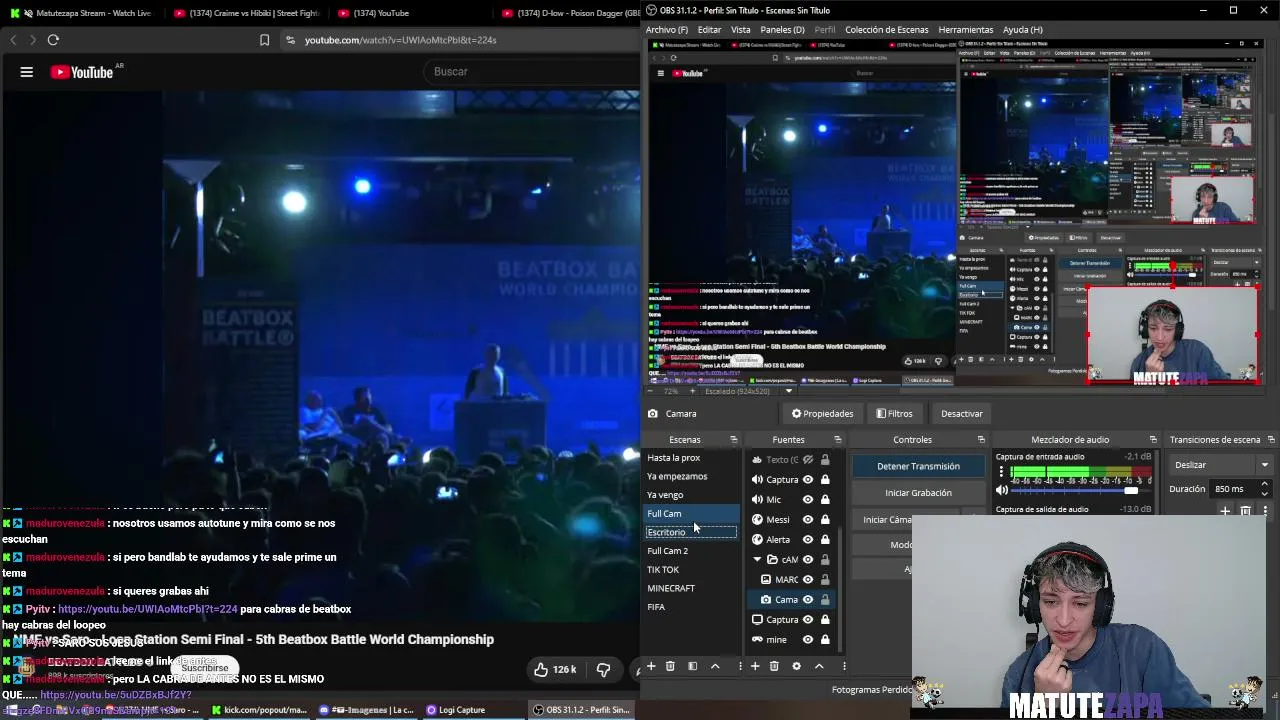
Task: Hide the Alerta source
Action: [x=808, y=539]
